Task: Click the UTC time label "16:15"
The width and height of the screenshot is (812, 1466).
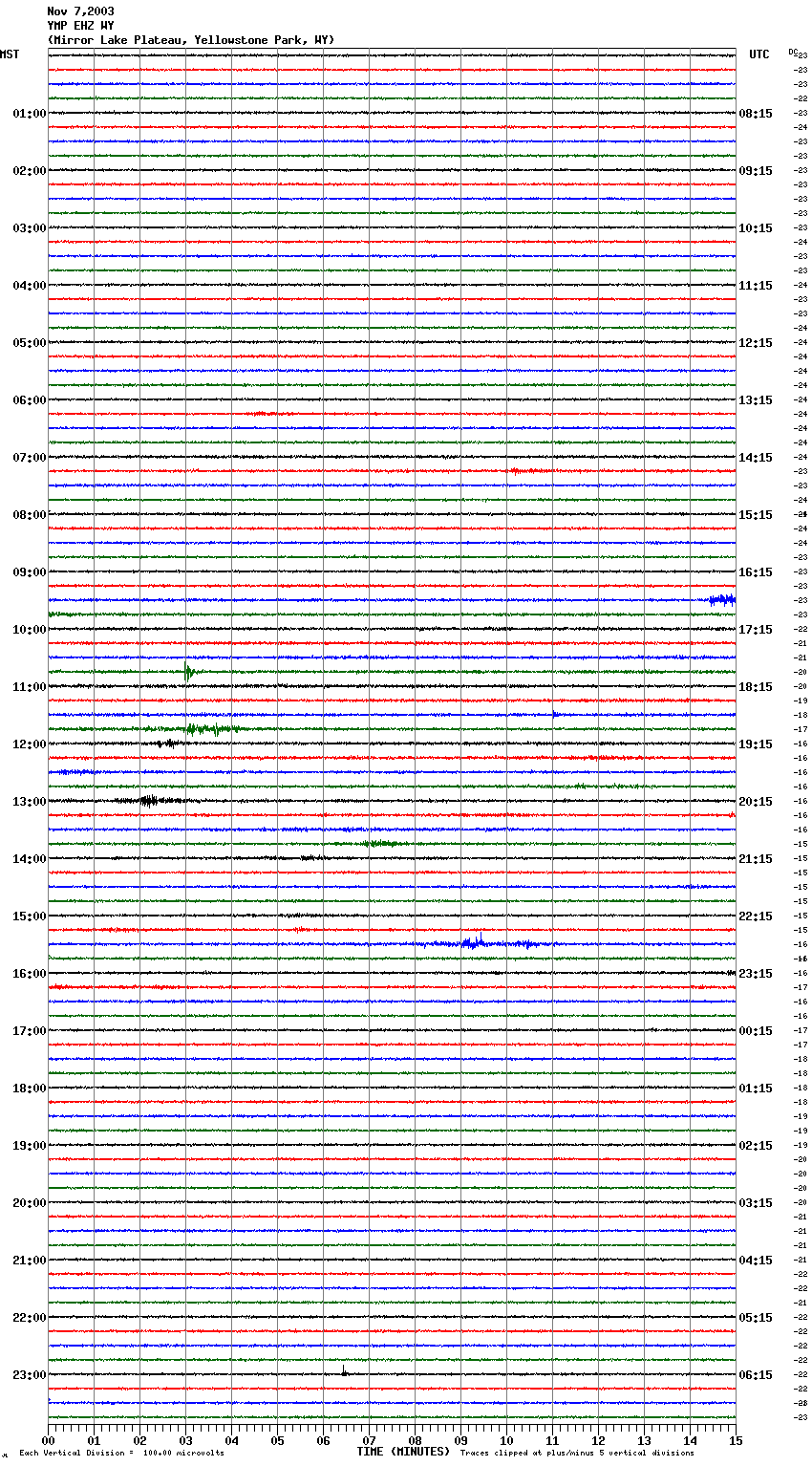Action: coord(756,572)
